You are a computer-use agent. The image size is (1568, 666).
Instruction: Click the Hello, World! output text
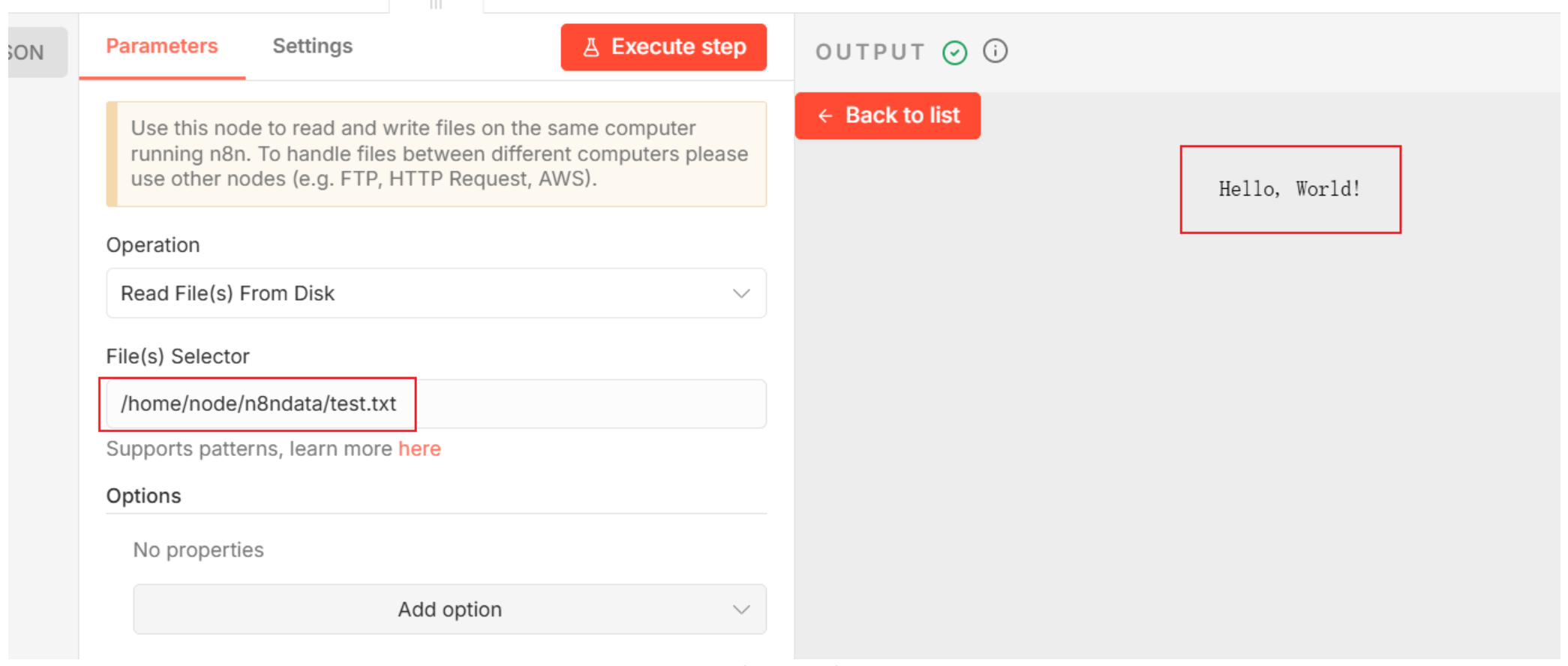1289,189
